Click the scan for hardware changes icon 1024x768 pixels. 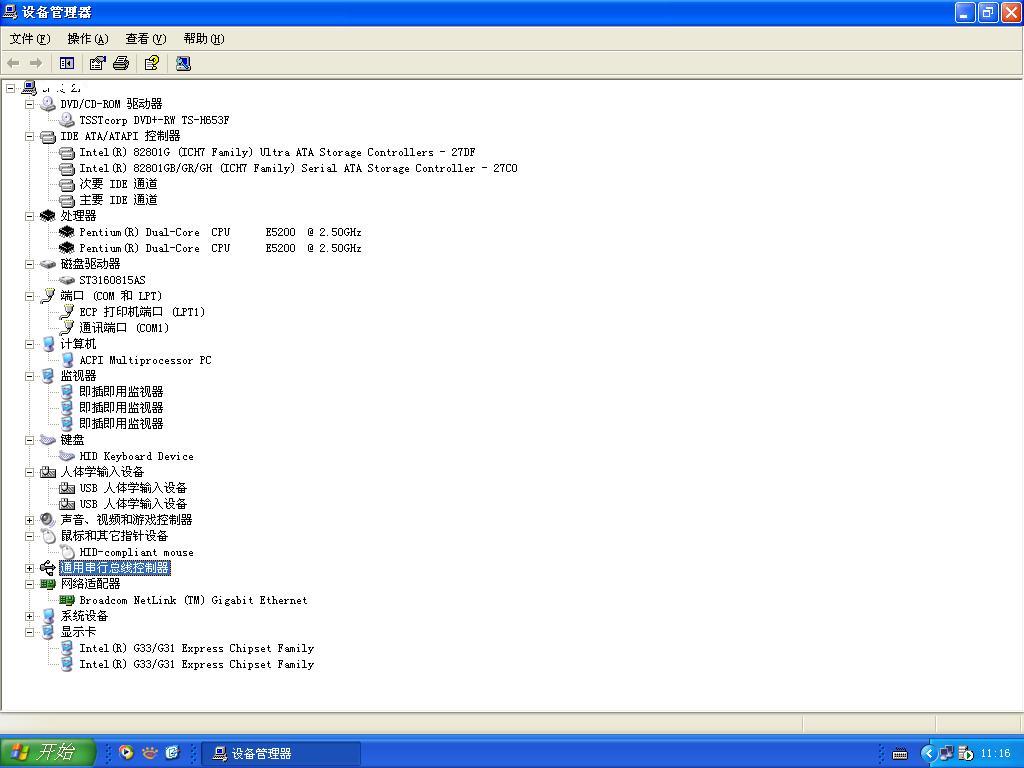(183, 63)
